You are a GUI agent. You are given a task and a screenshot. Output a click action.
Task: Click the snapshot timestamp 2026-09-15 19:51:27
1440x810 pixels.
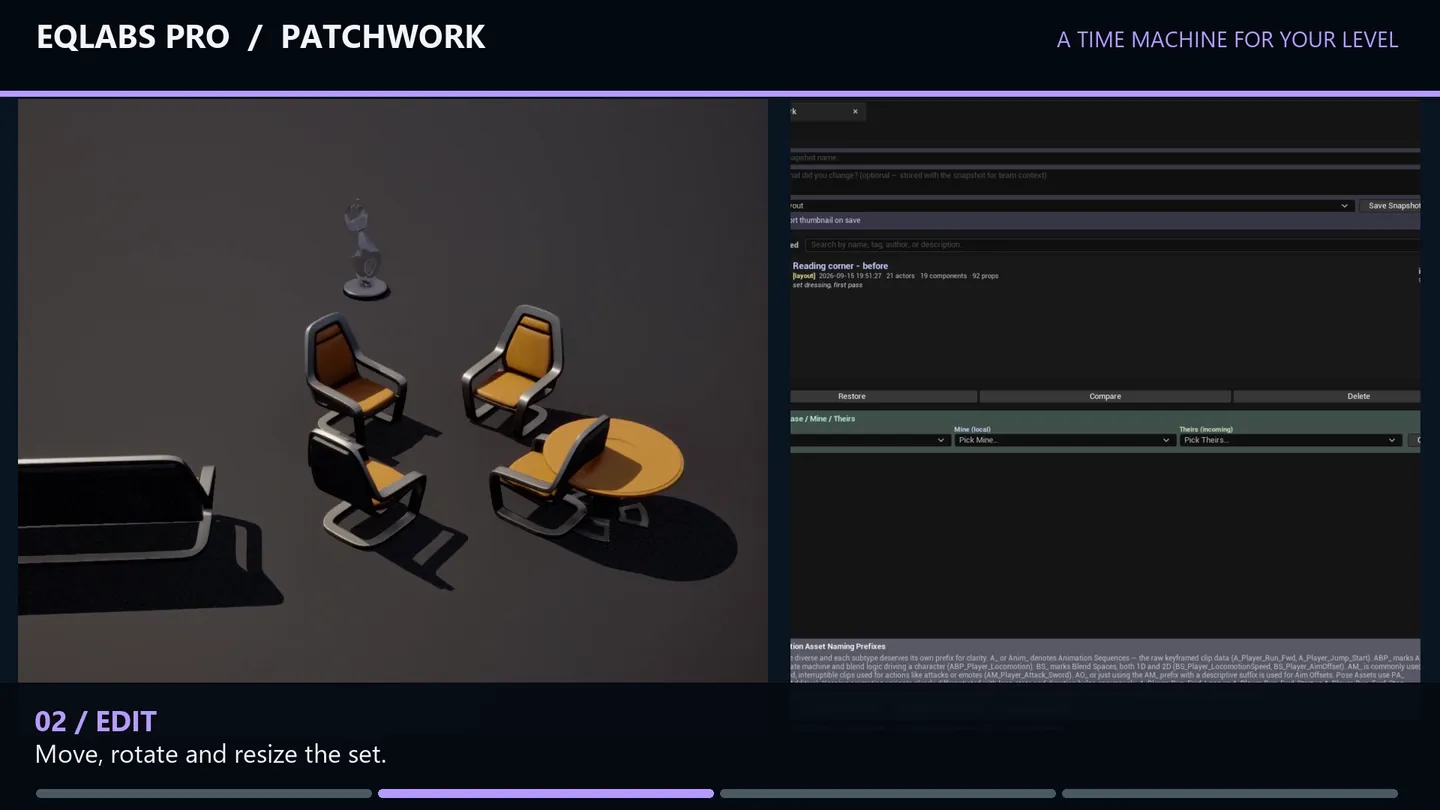pyautogui.click(x=850, y=276)
